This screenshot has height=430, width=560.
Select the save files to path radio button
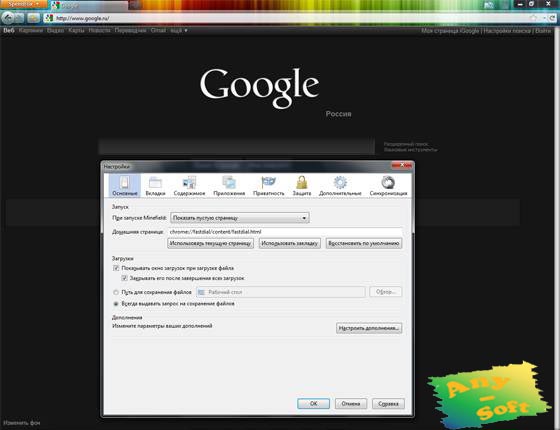(116, 292)
